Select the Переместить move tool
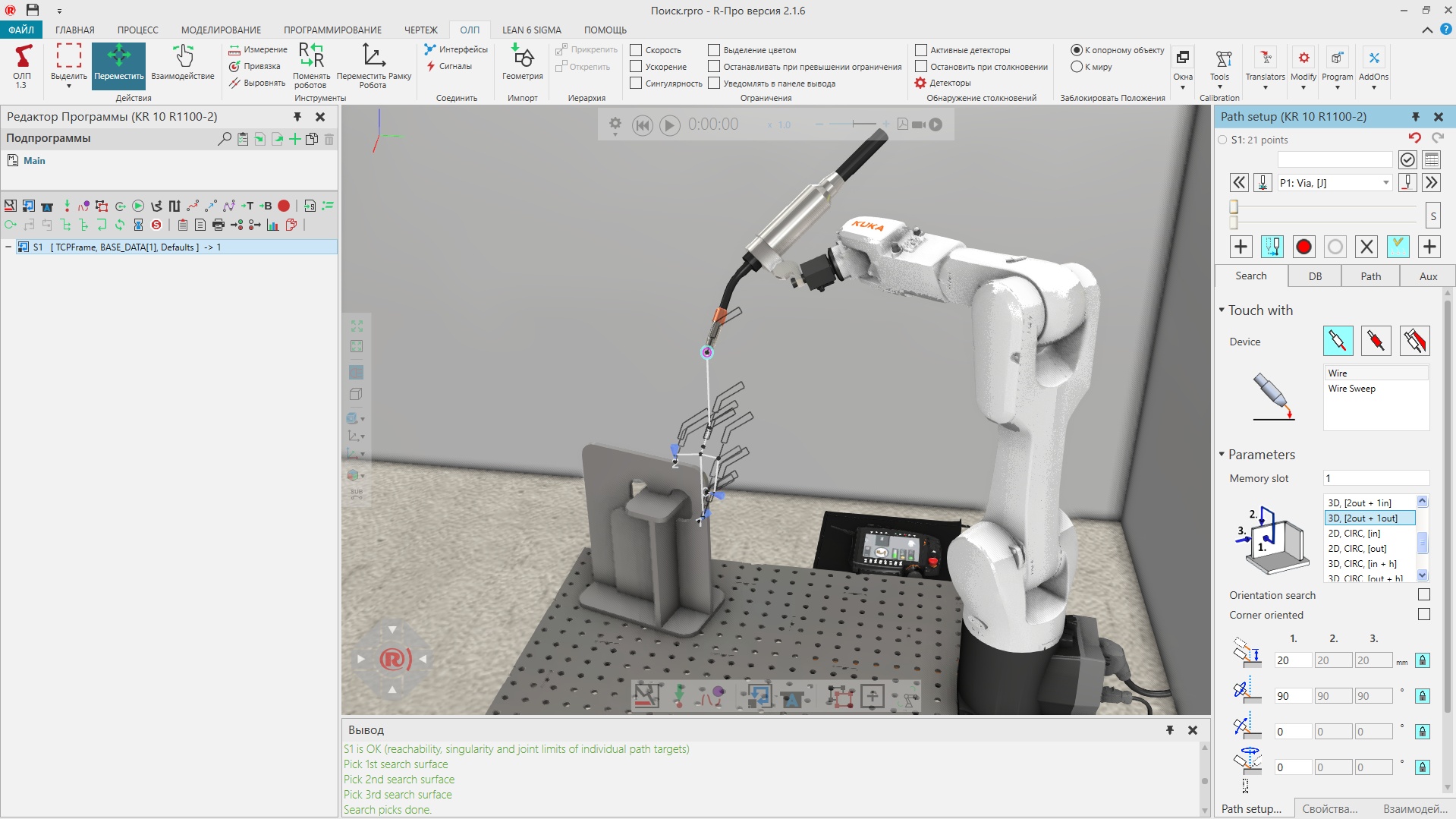 click(118, 65)
